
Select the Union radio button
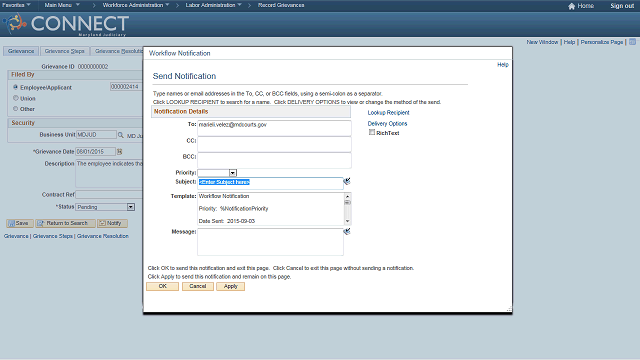tap(16, 98)
